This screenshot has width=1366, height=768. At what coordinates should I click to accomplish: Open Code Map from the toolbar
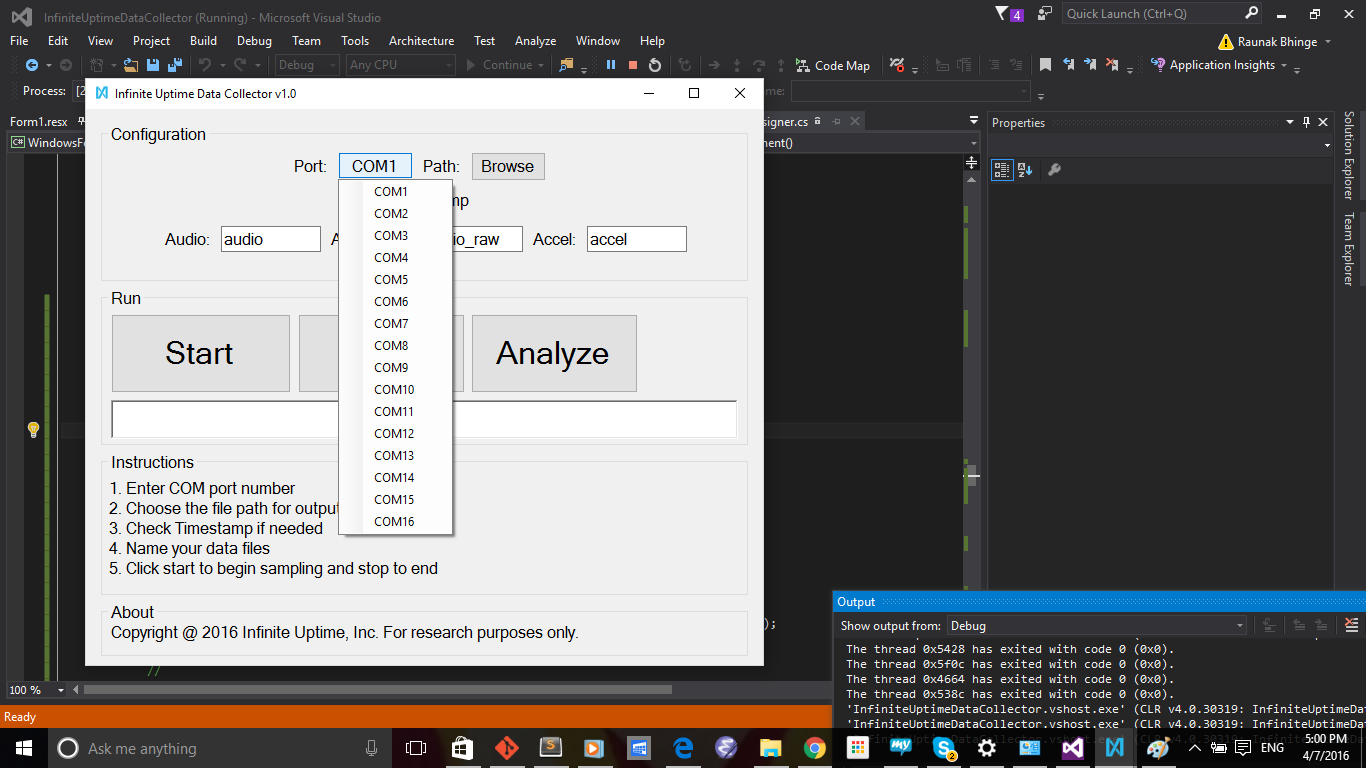point(833,65)
